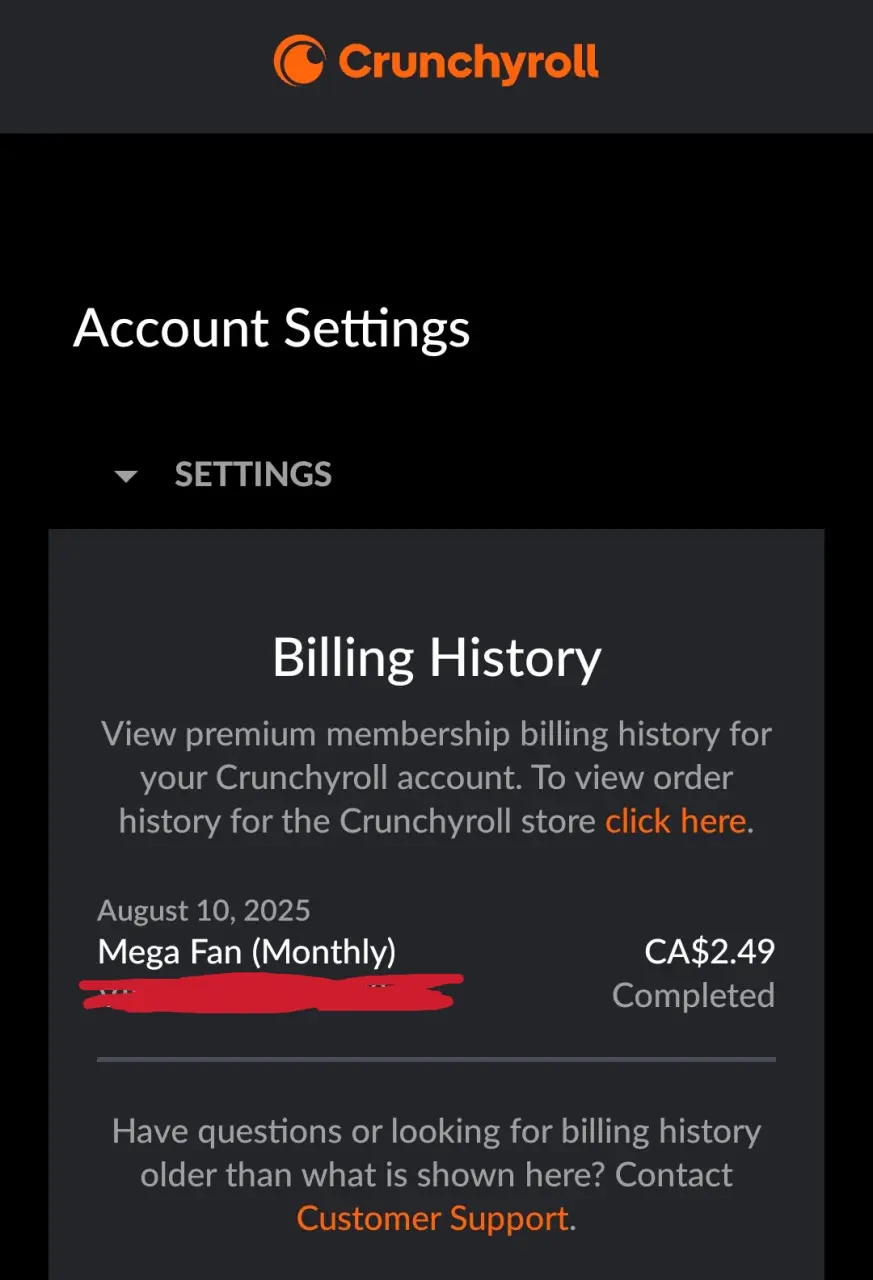Click the divider line below the billing entry
873x1280 pixels.
(x=437, y=1058)
